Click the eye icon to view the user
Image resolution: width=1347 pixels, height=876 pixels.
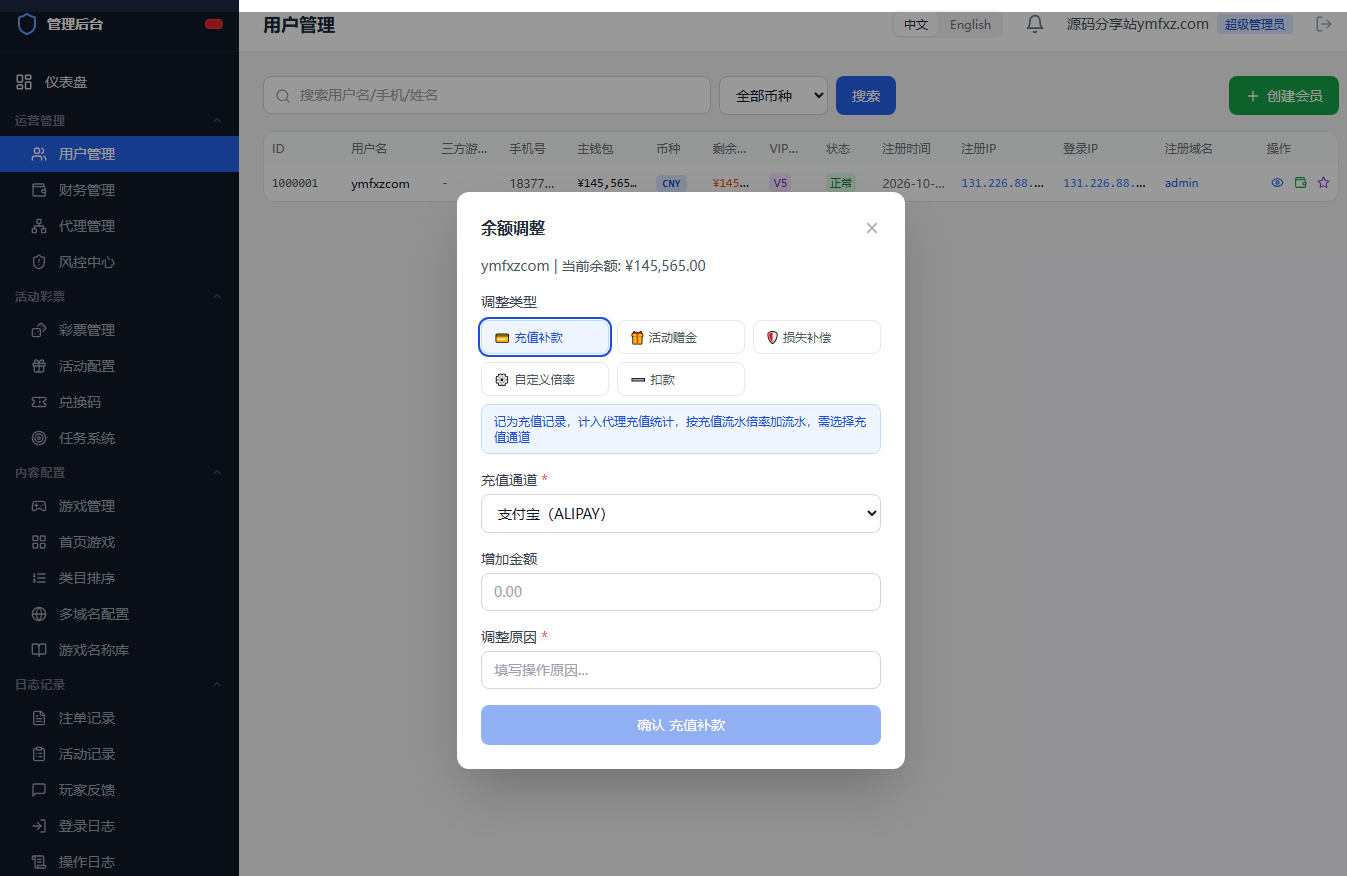1277,183
